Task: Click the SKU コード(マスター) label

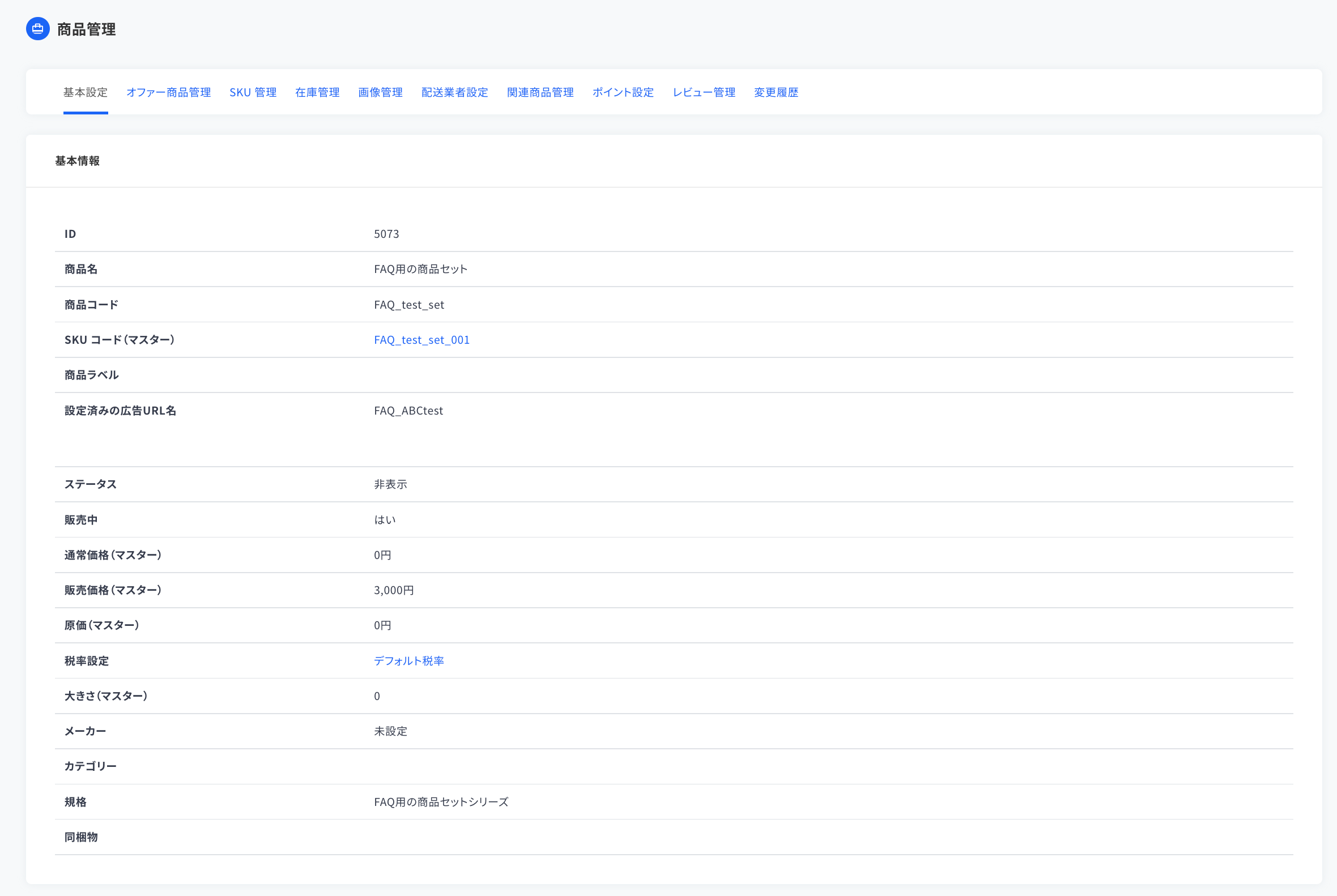Action: [119, 340]
